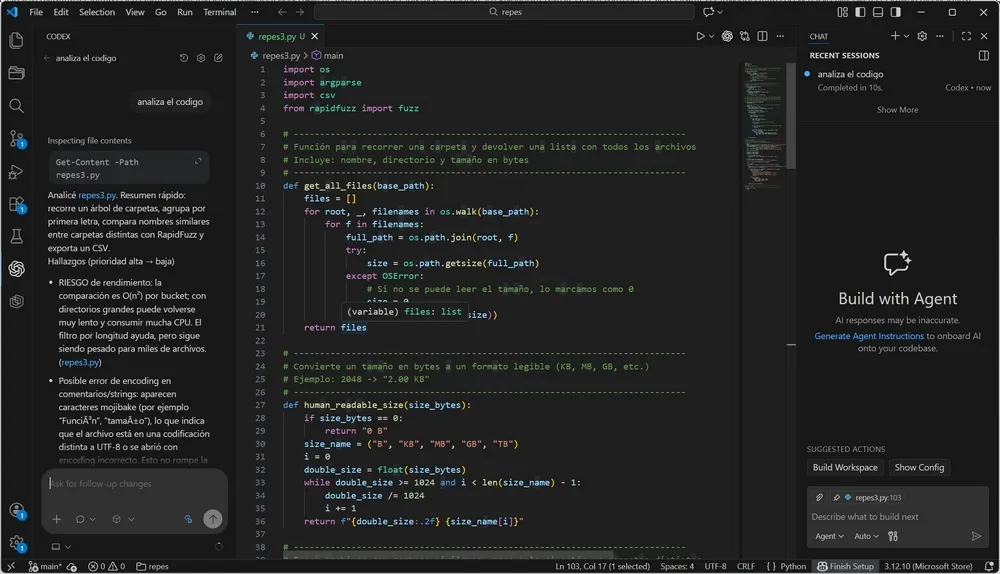Image resolution: width=1000 pixels, height=574 pixels.
Task: Open the Manage gear in the activity bar
Action: [x=17, y=543]
